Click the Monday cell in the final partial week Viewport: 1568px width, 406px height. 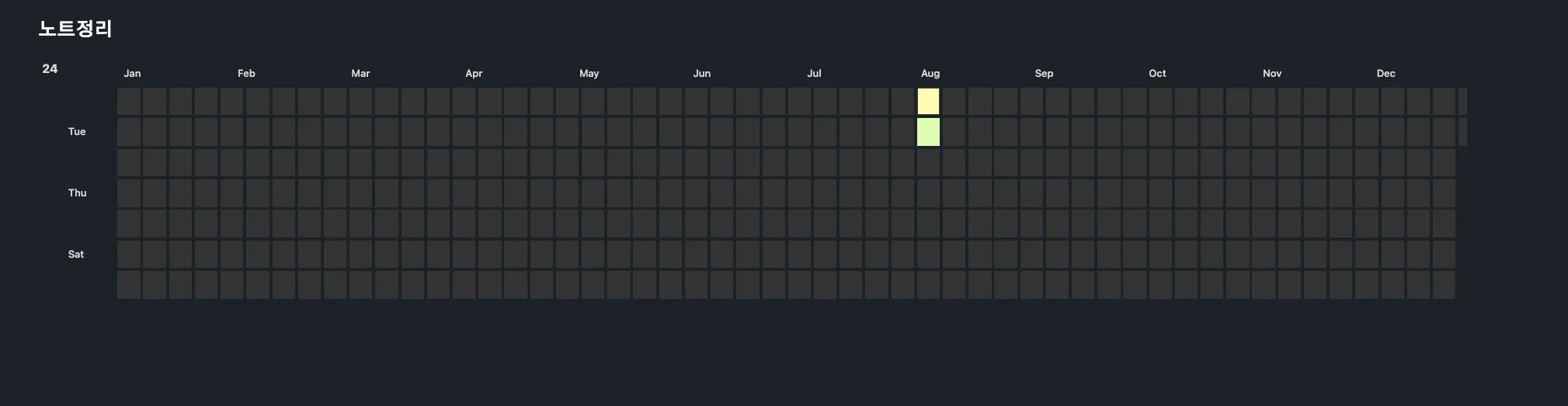pyautogui.click(x=1462, y=101)
